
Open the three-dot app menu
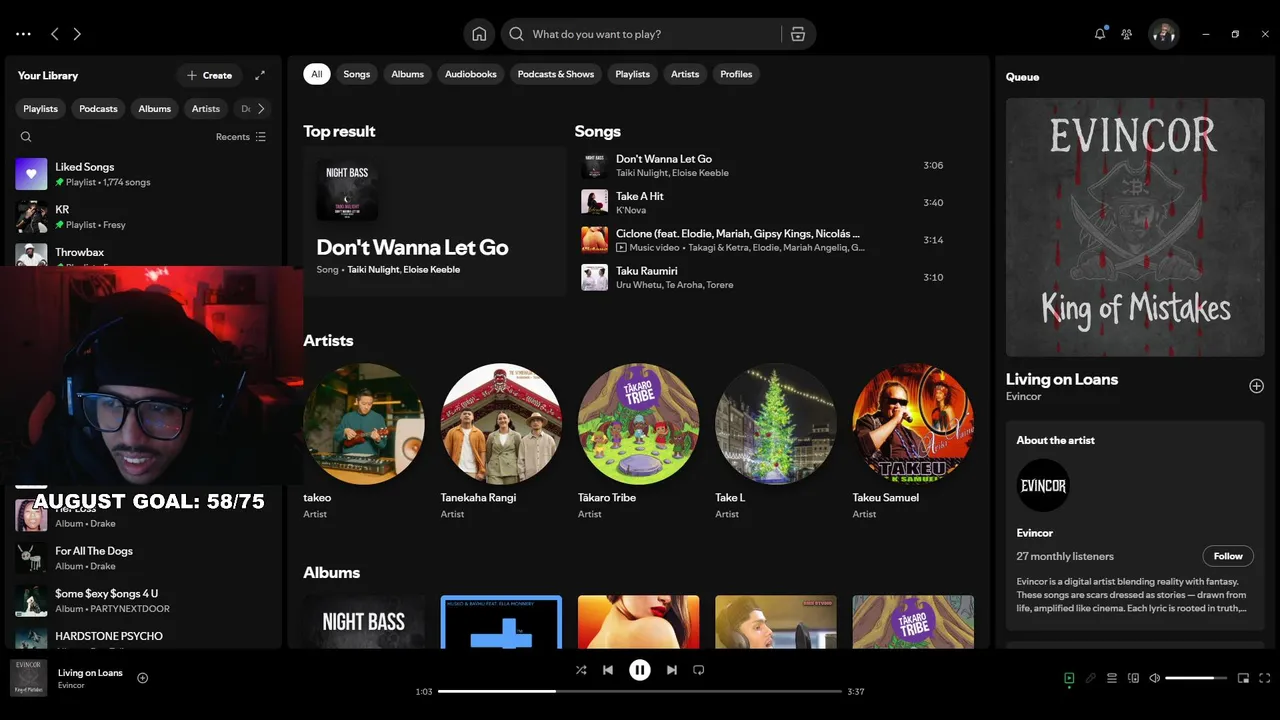pyautogui.click(x=23, y=34)
